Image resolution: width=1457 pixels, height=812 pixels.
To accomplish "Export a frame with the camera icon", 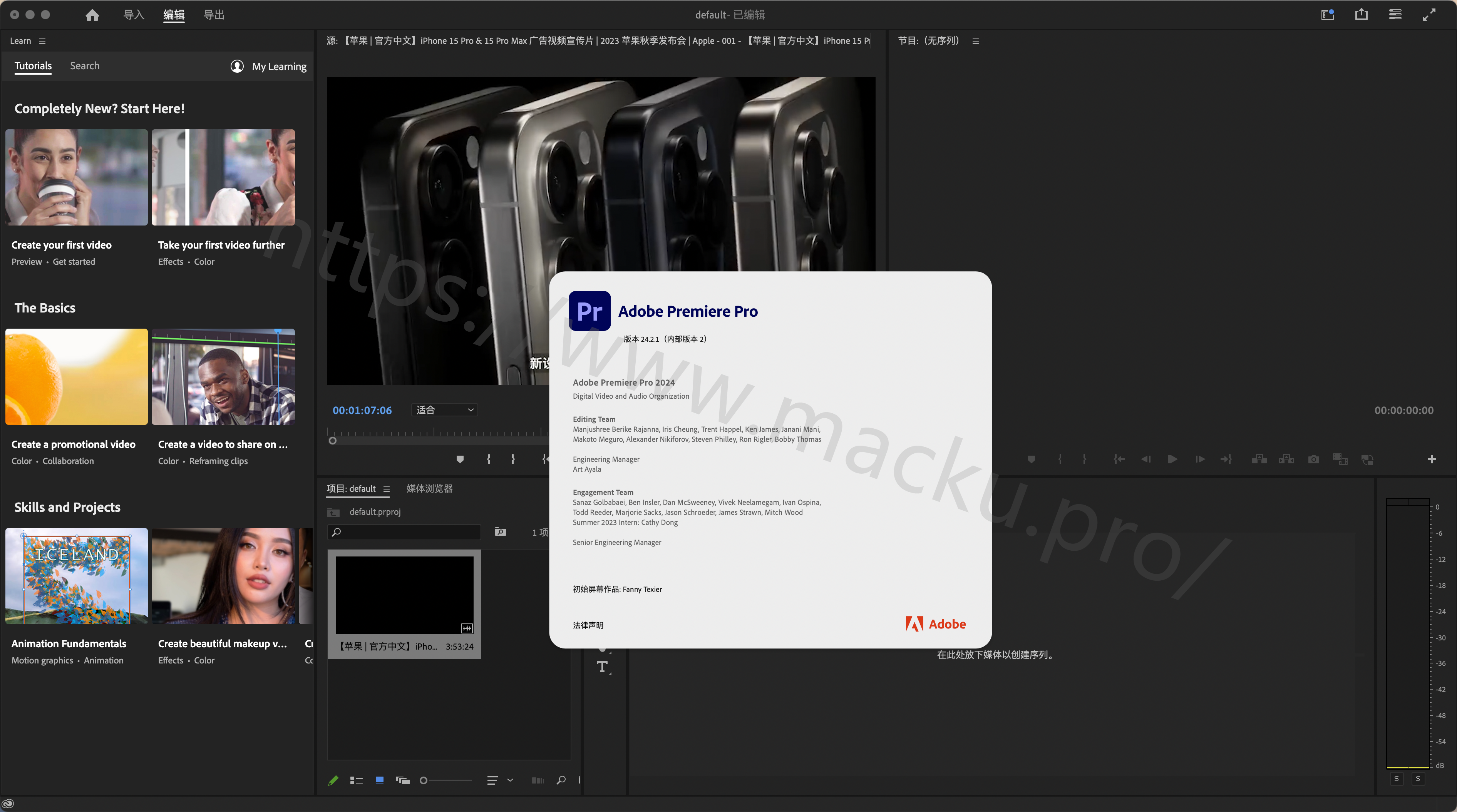I will coord(1313,459).
